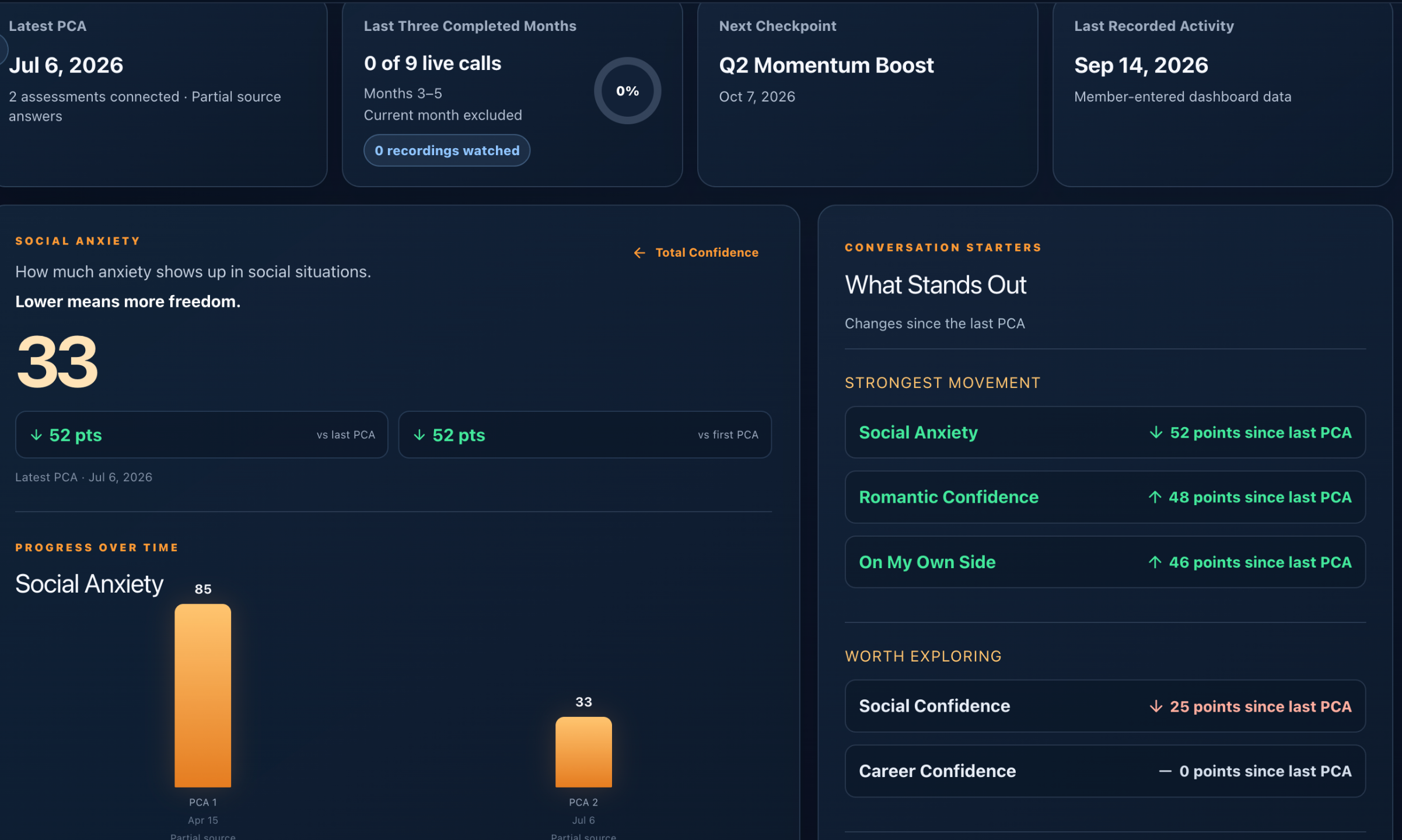
Task: Click the 0% live calls progress ring
Action: 627,90
